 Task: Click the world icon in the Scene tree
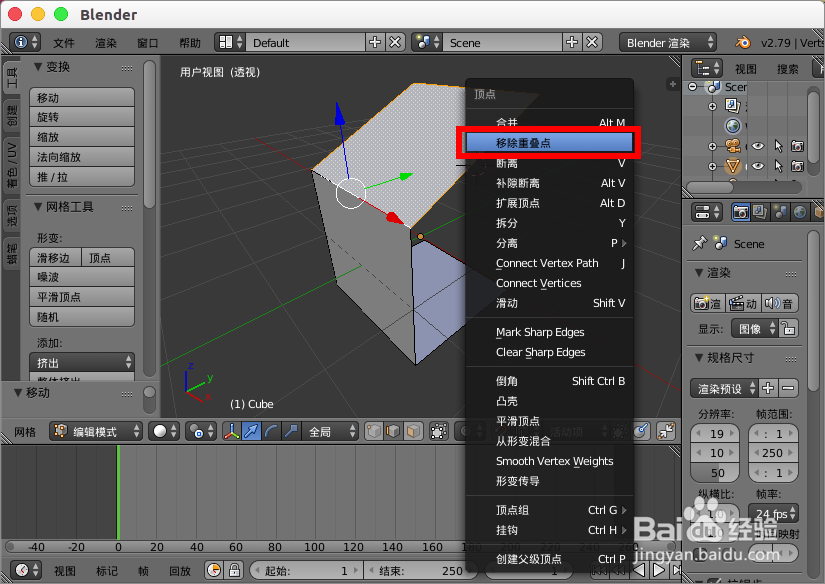(731, 124)
